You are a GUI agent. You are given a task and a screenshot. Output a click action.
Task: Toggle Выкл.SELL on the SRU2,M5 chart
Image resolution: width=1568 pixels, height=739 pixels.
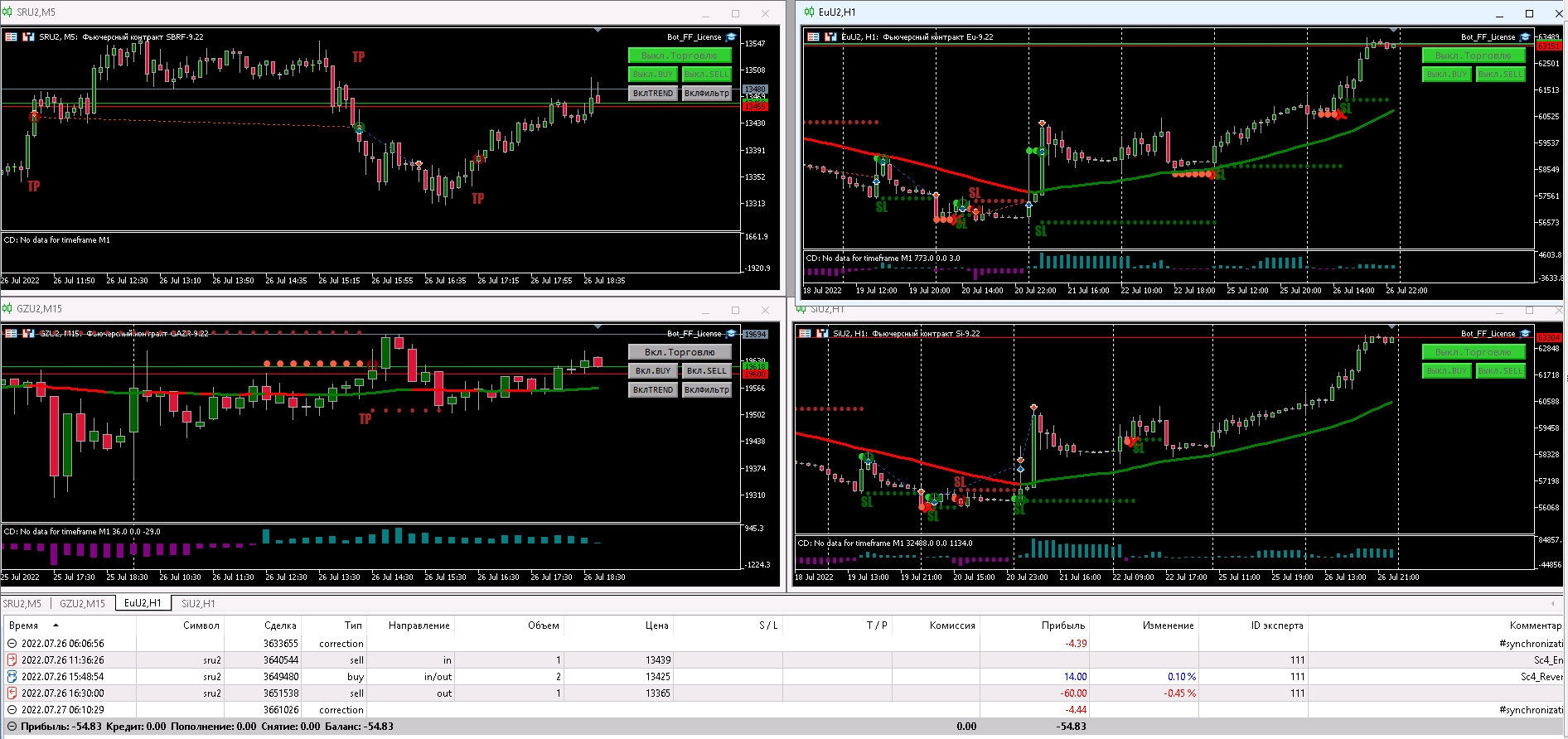coord(706,75)
